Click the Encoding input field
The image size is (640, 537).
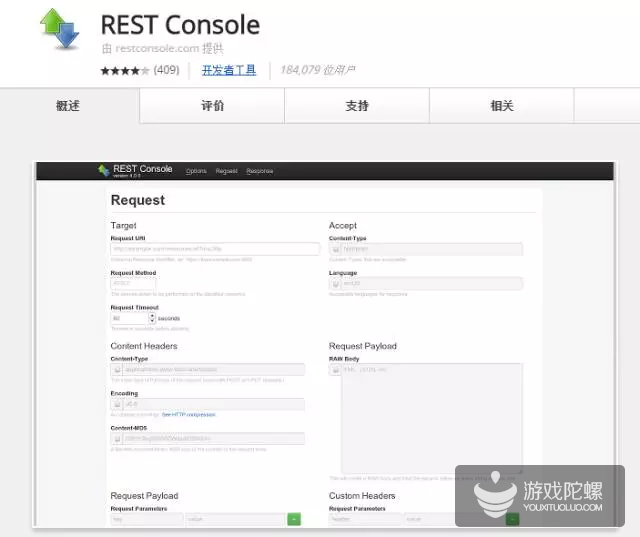click(214, 404)
